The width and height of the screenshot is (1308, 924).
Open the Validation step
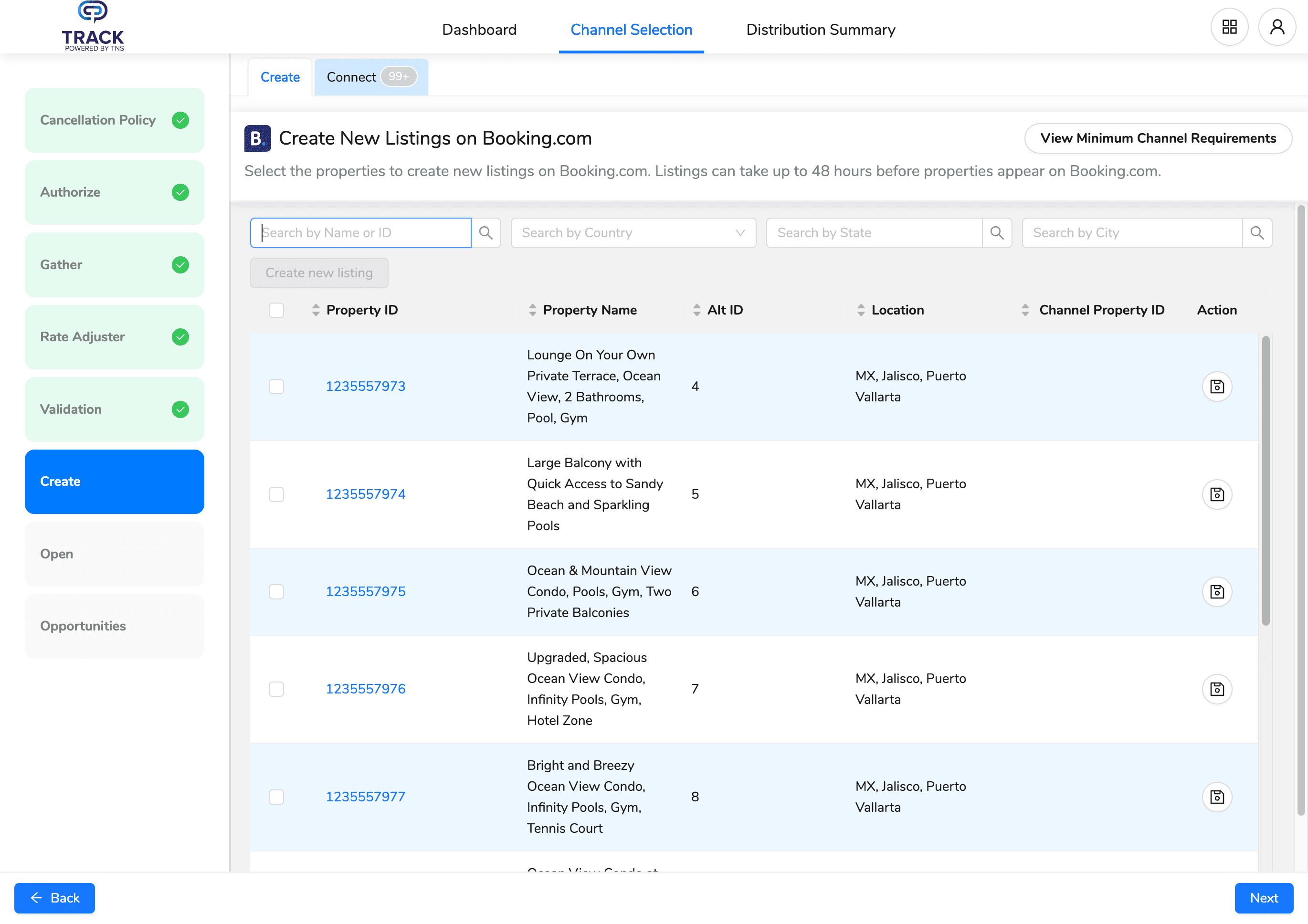115,409
